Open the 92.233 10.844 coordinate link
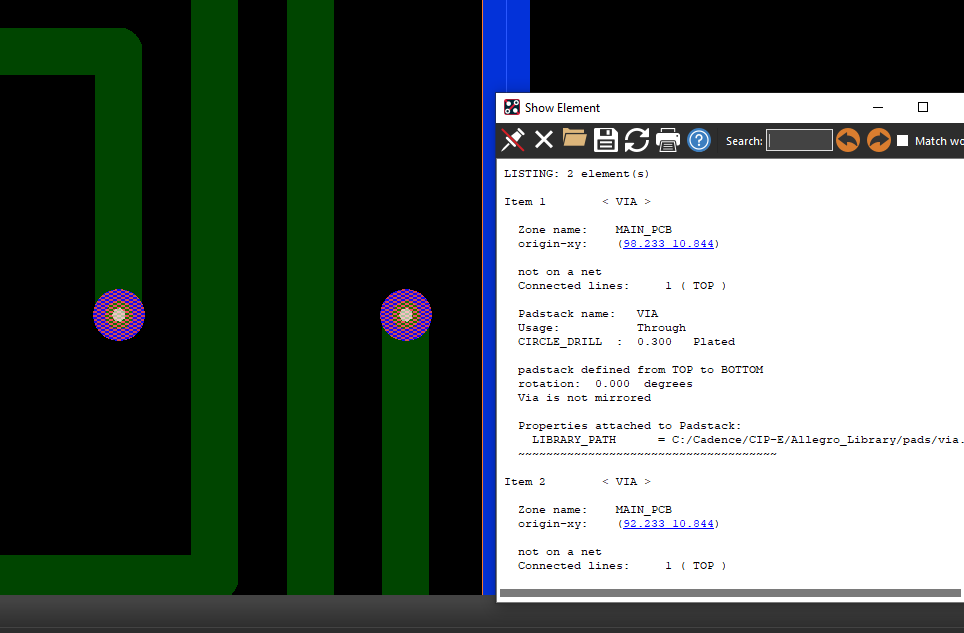964x633 pixels. pyautogui.click(x=668, y=524)
